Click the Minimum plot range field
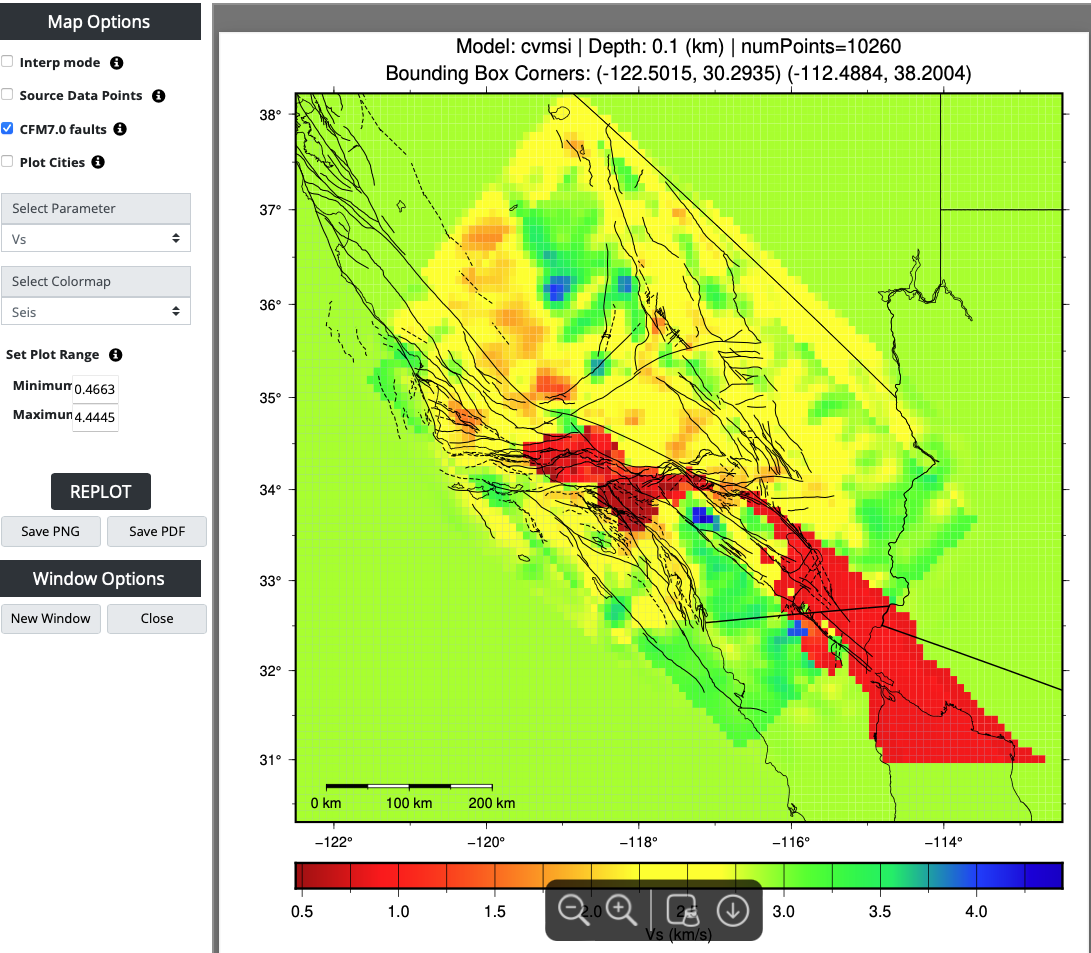The width and height of the screenshot is (1091, 953). pos(95,388)
